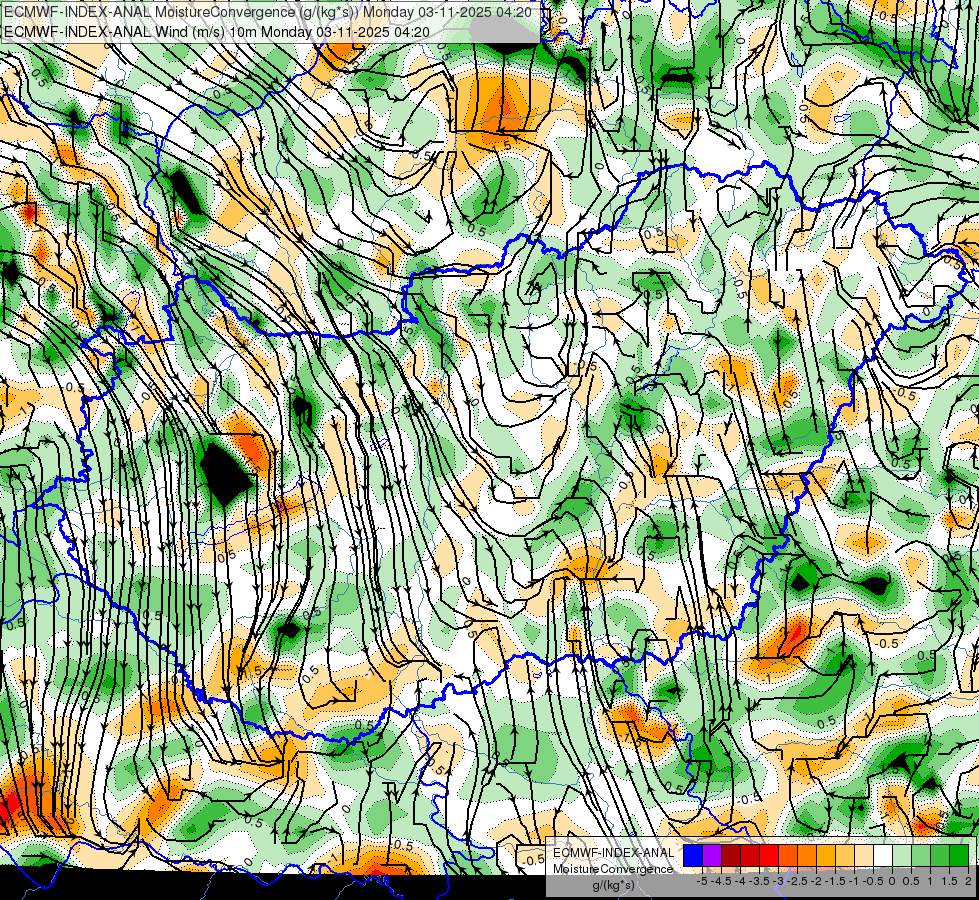Screen dimensions: 979x900
Task: Click the legend's positive 0.5 tick label
Action: (911, 881)
